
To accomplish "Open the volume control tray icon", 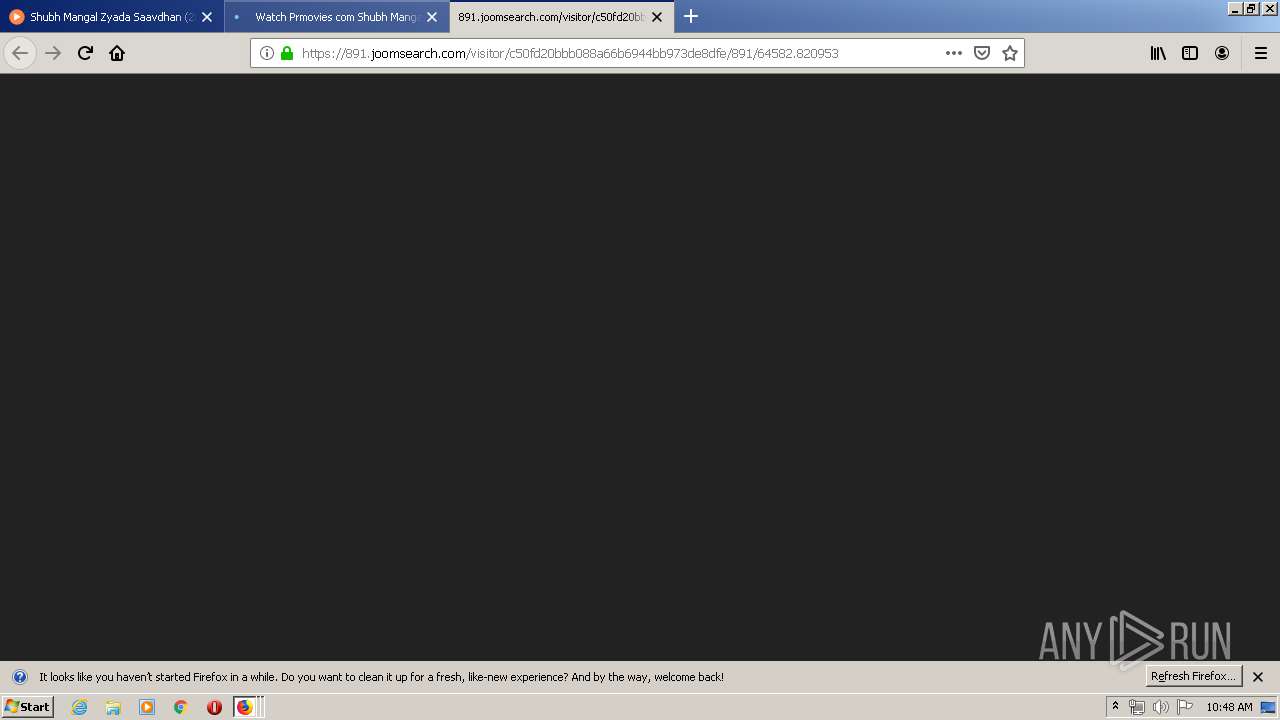I will click(1160, 707).
